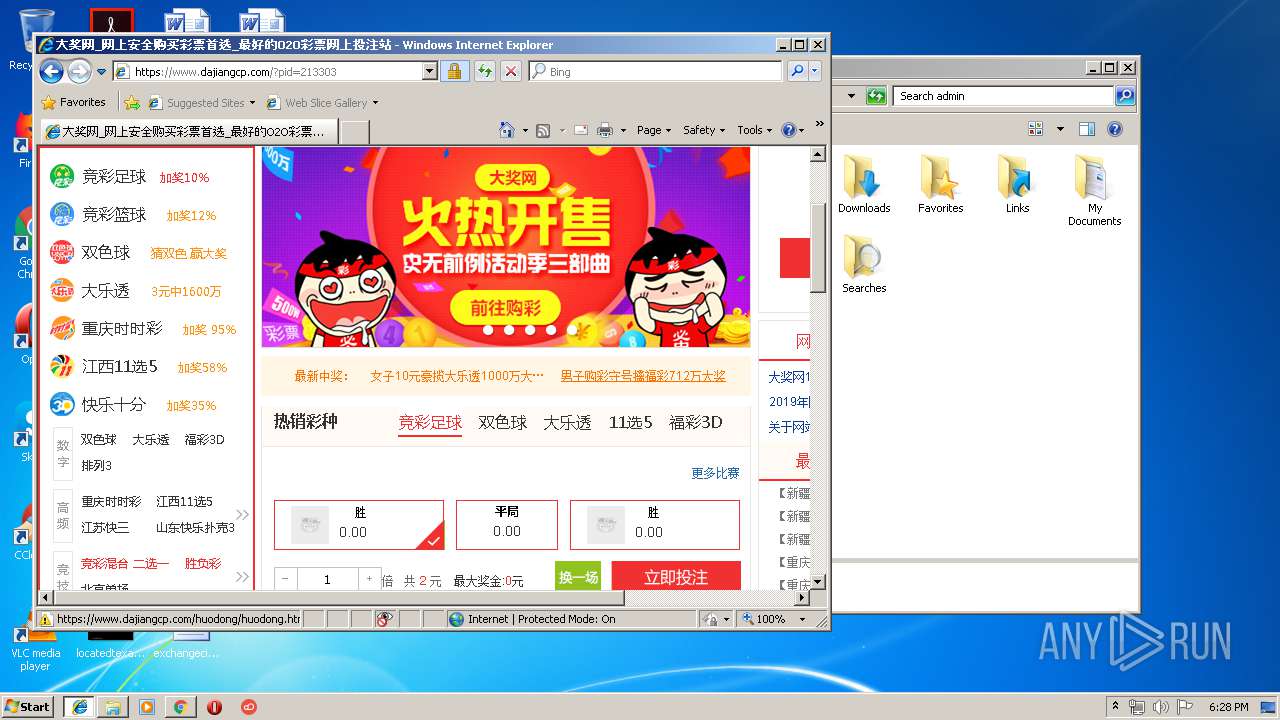The image size is (1280, 720).
Task: Open Explorer view options dropdown arrow
Action: tap(1060, 129)
